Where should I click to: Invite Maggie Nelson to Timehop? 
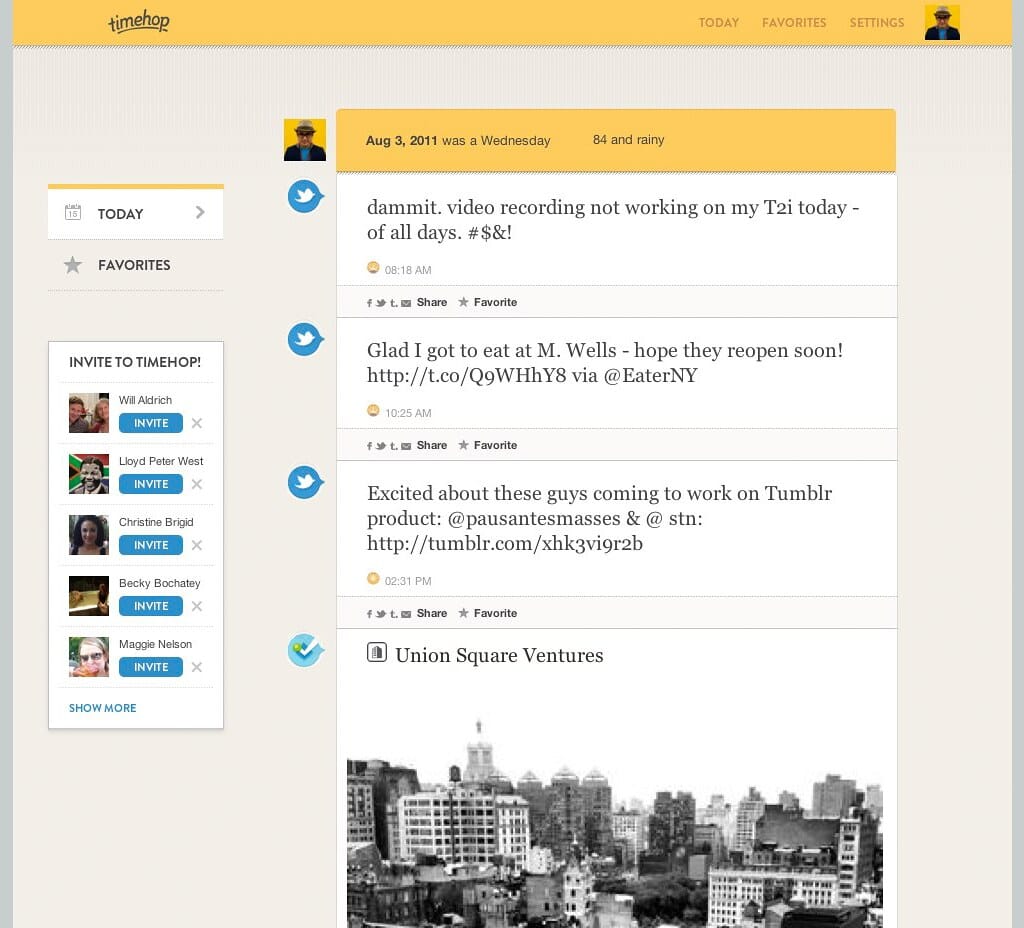[x=151, y=667]
